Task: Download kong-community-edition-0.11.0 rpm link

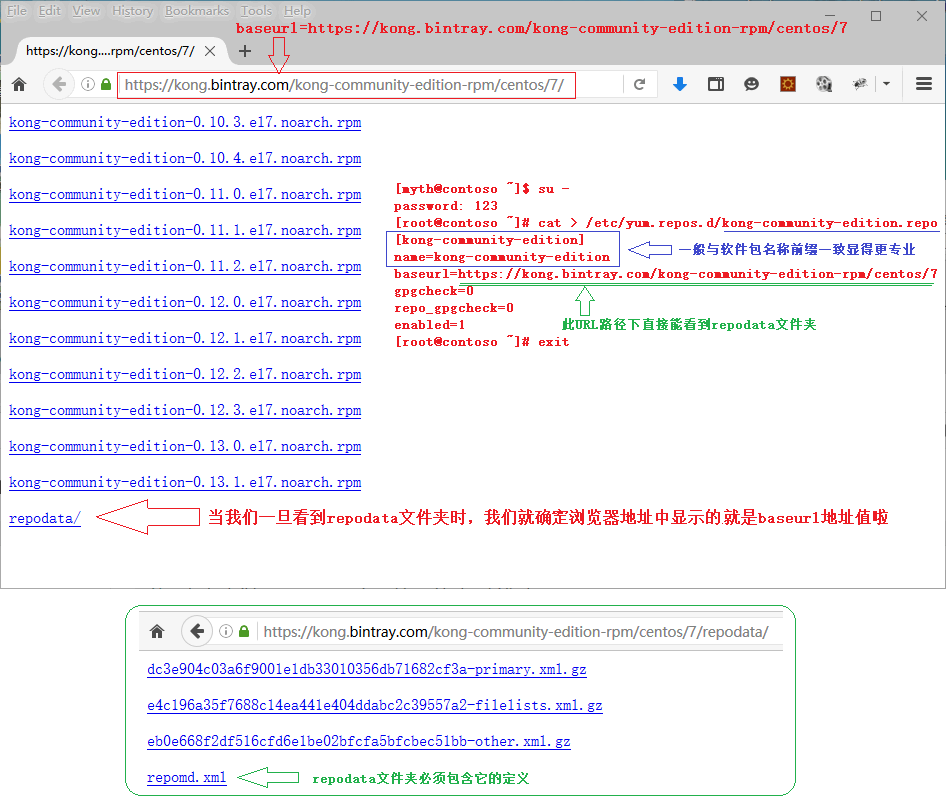Action: pyautogui.click(x=185, y=195)
